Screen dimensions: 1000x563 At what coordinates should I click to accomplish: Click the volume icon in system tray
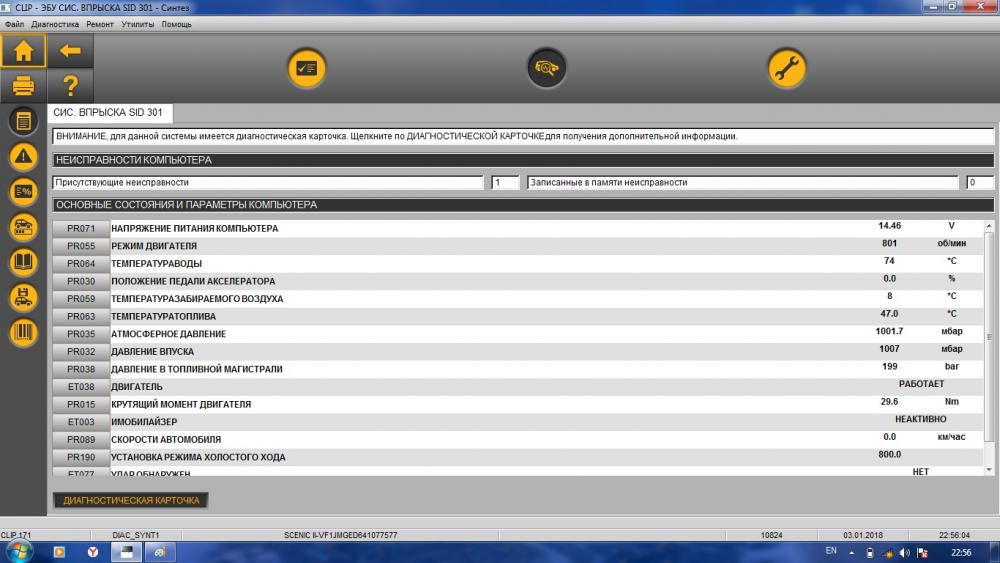click(904, 552)
